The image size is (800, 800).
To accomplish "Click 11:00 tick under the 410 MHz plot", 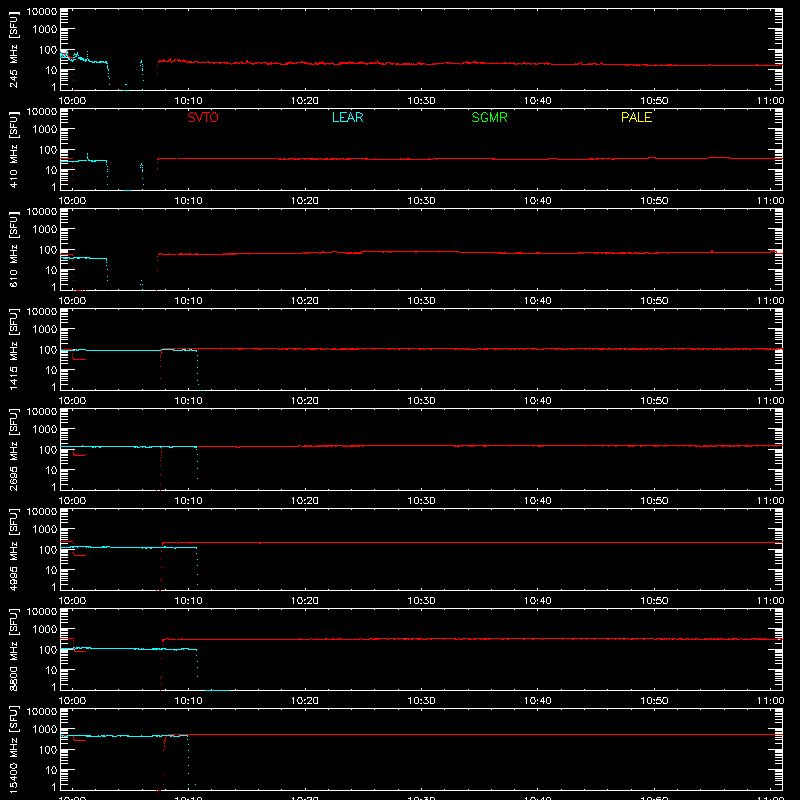I will point(770,201).
